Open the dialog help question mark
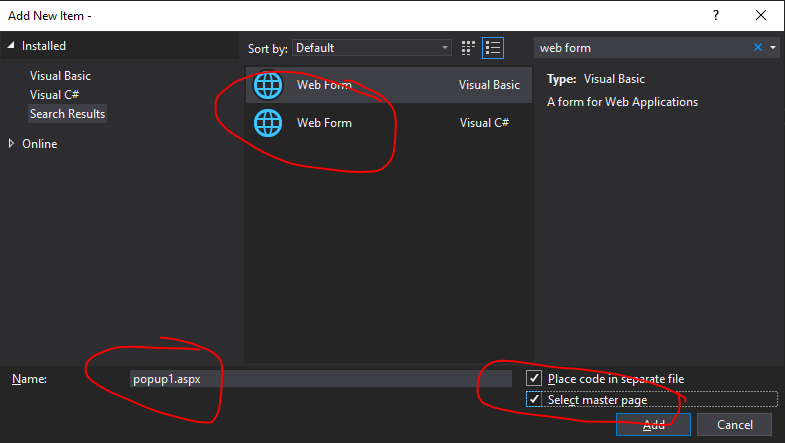The image size is (785, 443). coord(716,16)
